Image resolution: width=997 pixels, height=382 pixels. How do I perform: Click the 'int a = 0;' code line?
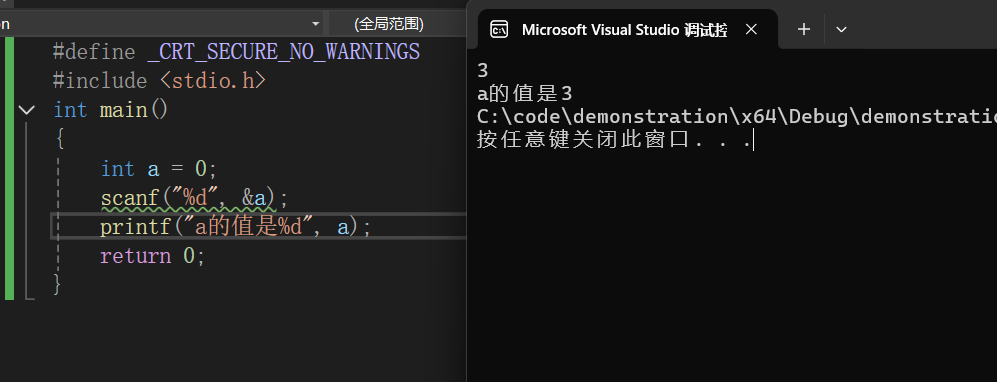click(x=159, y=168)
